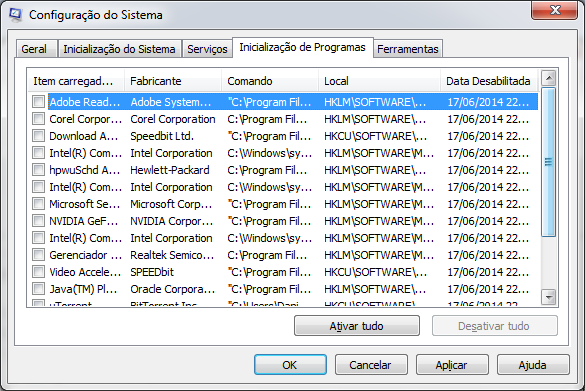The image size is (585, 391).
Task: Go to the Serviços tab
Action: tap(207, 49)
